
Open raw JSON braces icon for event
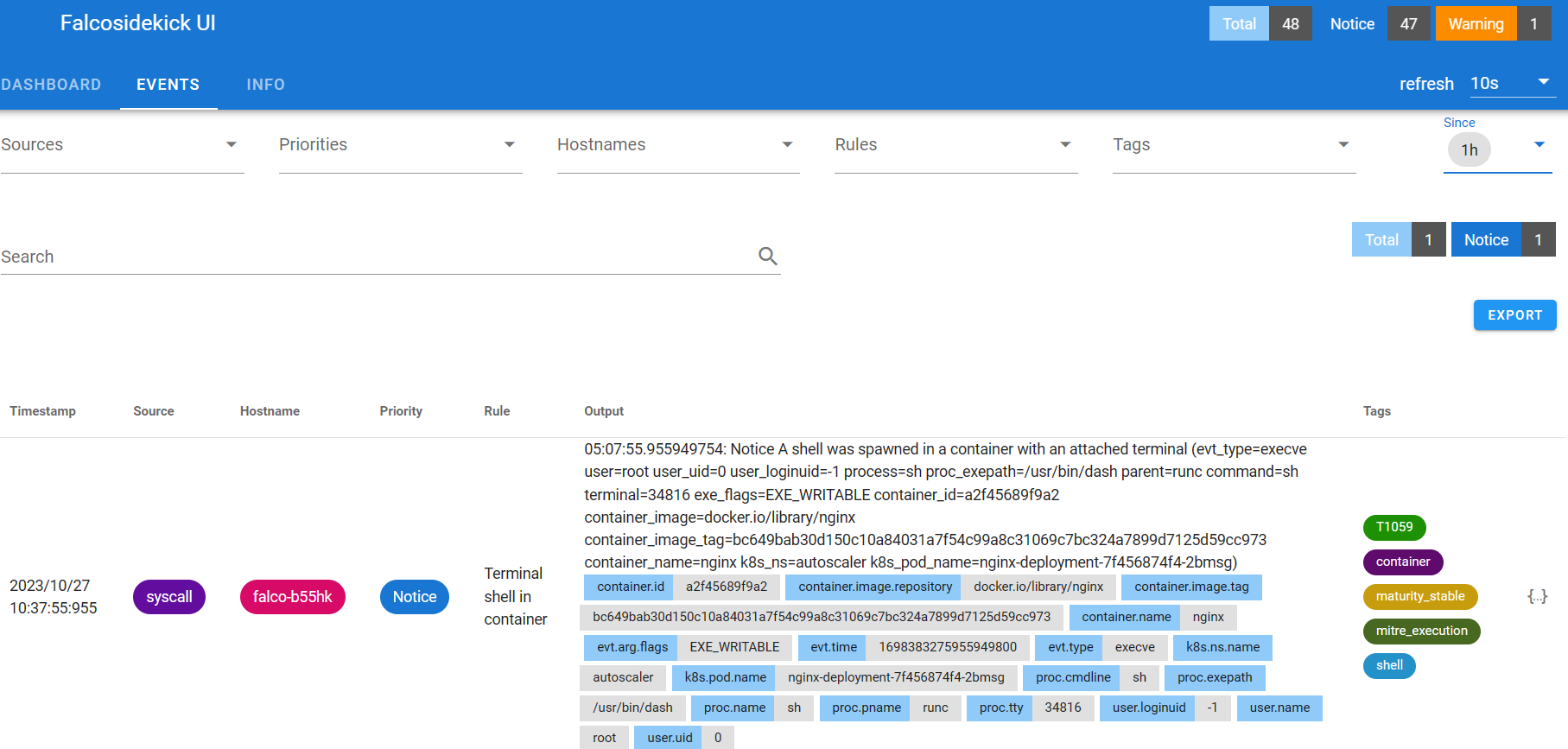click(1537, 596)
